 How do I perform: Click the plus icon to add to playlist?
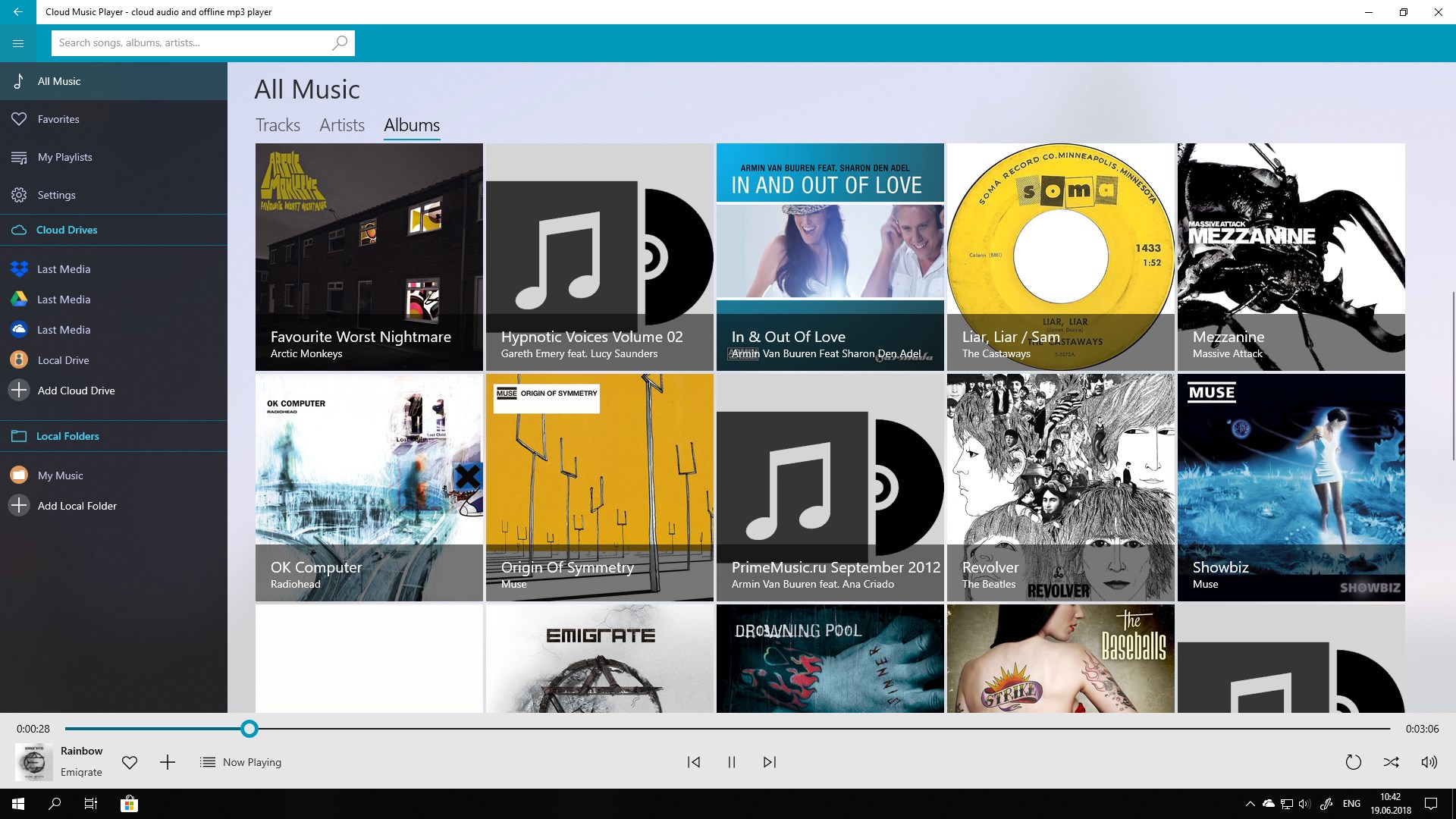168,762
